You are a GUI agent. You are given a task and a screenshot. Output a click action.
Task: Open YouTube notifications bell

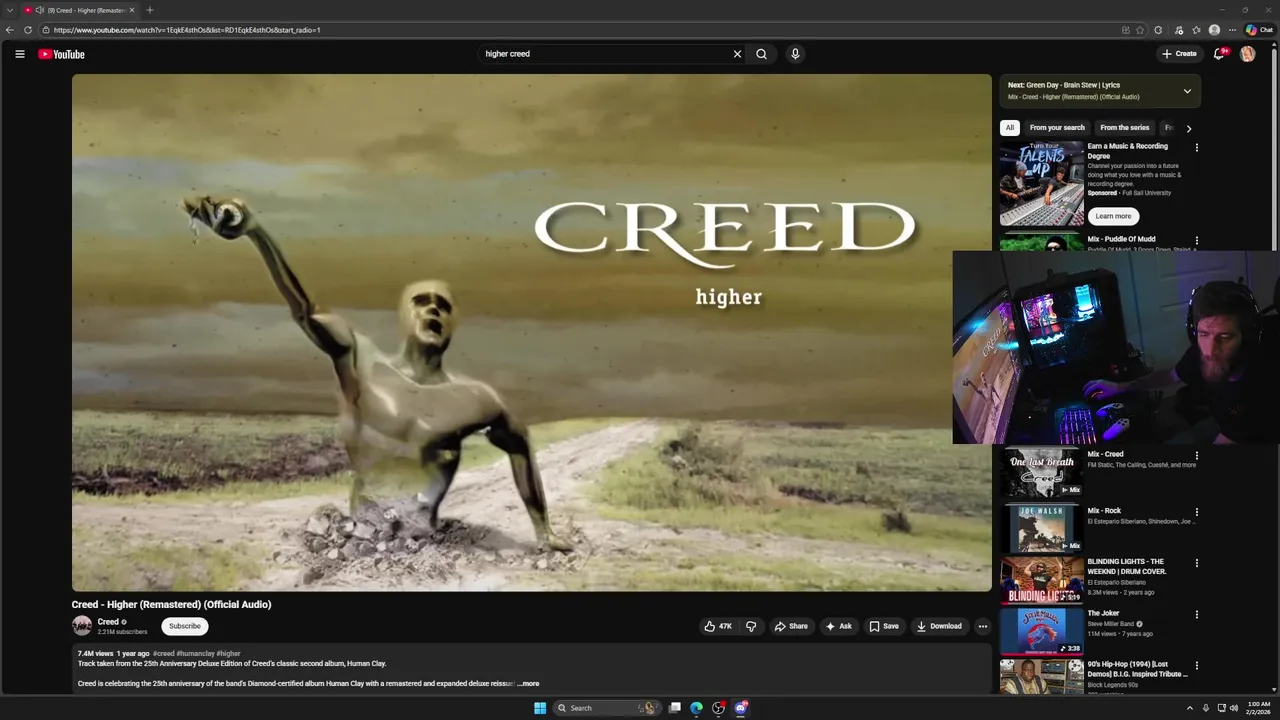point(1219,54)
